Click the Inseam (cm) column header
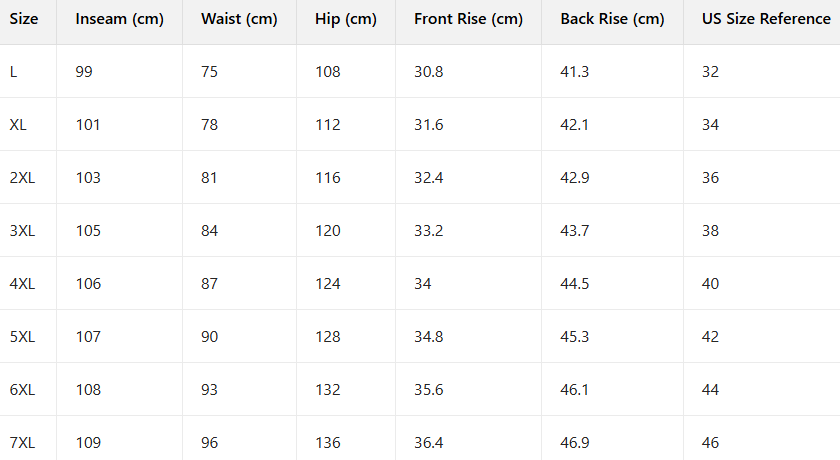 [119, 19]
